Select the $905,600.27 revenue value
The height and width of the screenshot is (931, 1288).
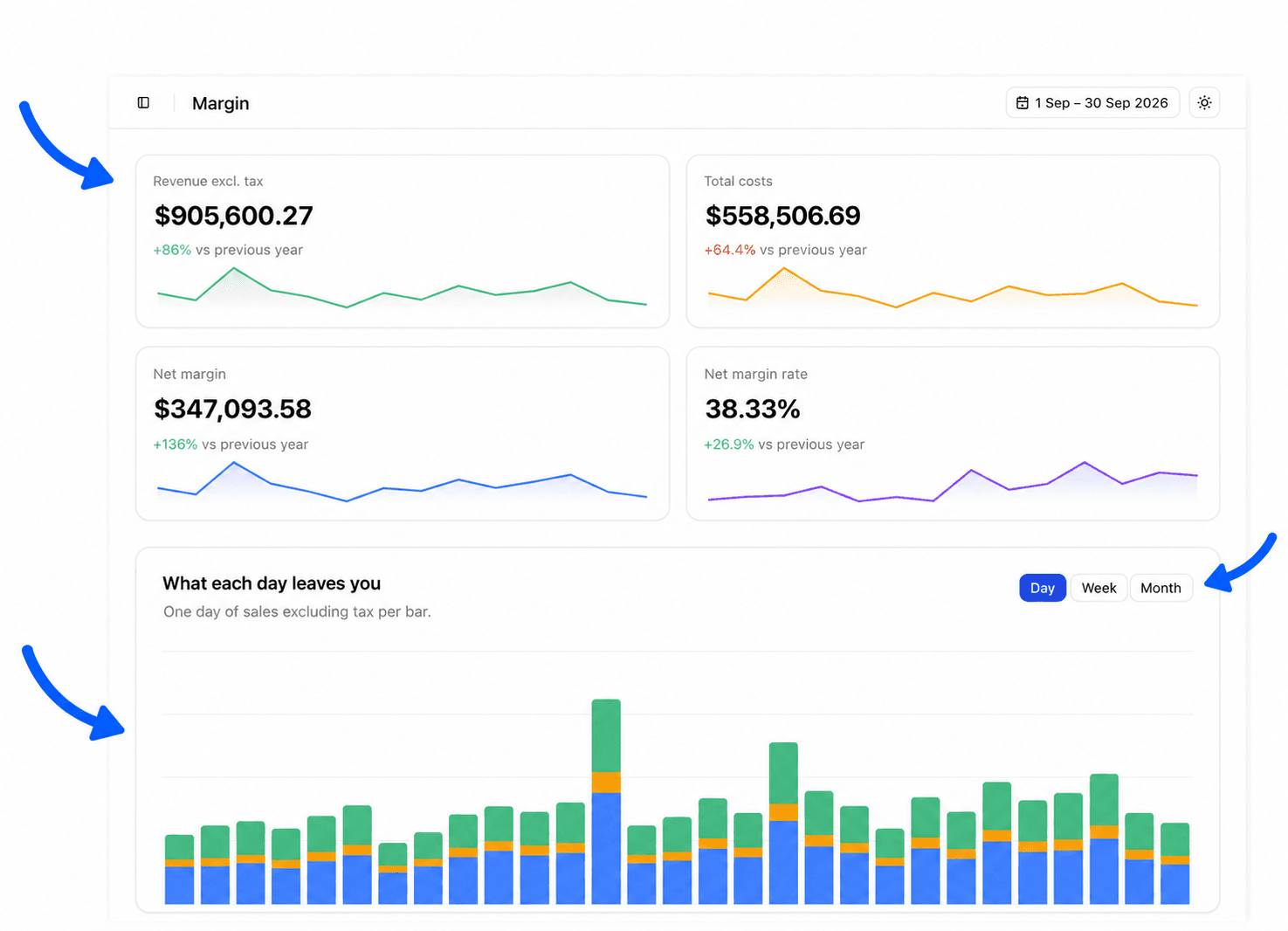pos(233,216)
